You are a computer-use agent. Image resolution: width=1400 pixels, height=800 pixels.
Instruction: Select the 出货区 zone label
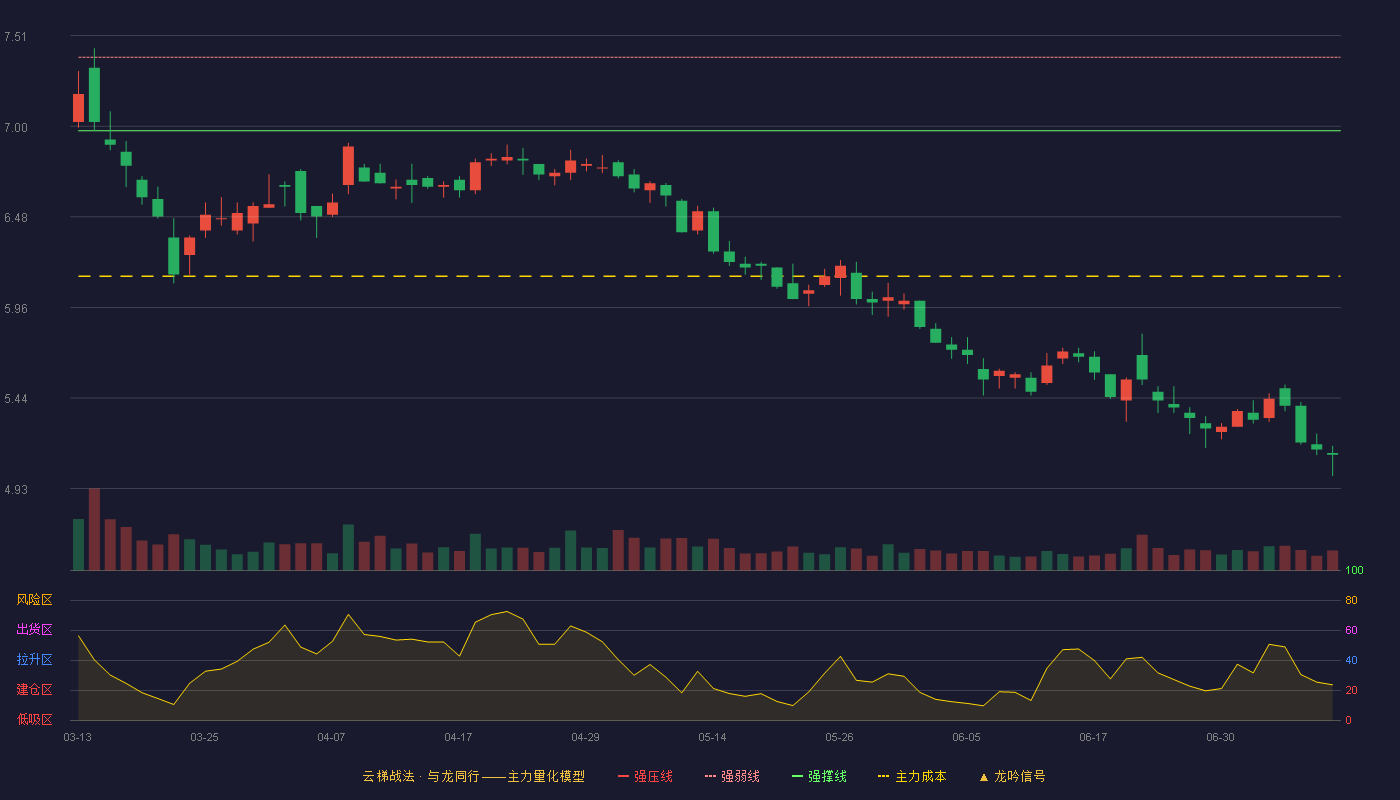tap(34, 630)
